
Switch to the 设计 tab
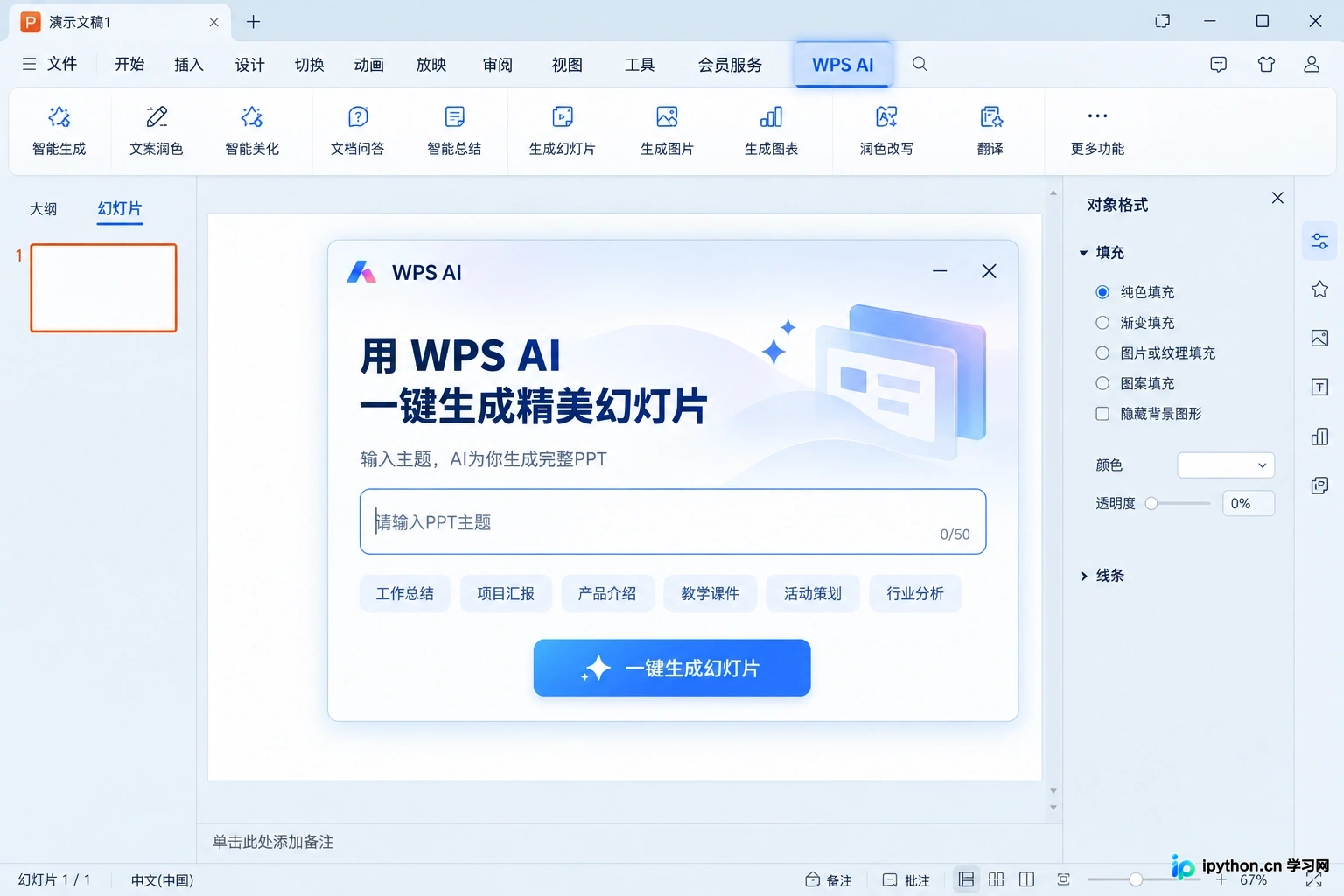(249, 65)
